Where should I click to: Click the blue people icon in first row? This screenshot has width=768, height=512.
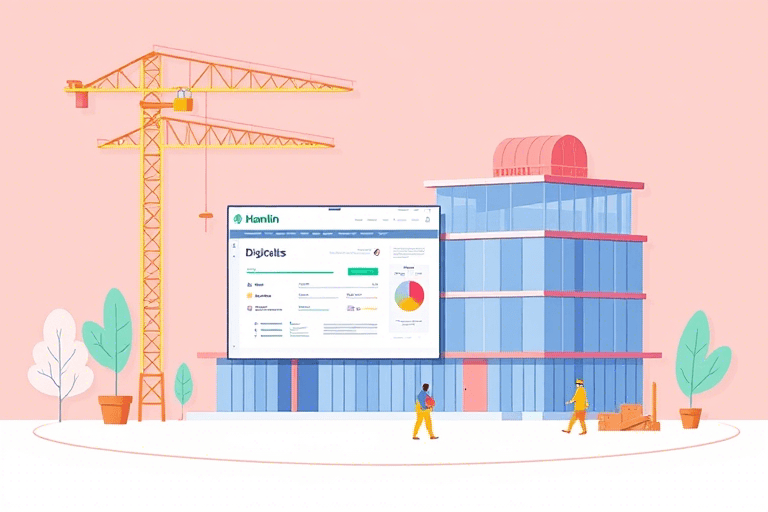coord(248,284)
